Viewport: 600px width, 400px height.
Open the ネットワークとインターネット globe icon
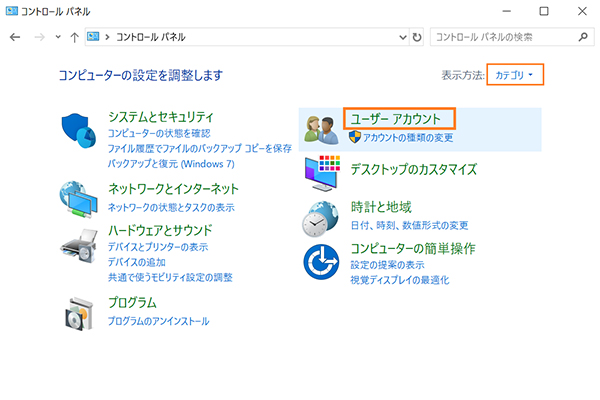click(x=78, y=199)
